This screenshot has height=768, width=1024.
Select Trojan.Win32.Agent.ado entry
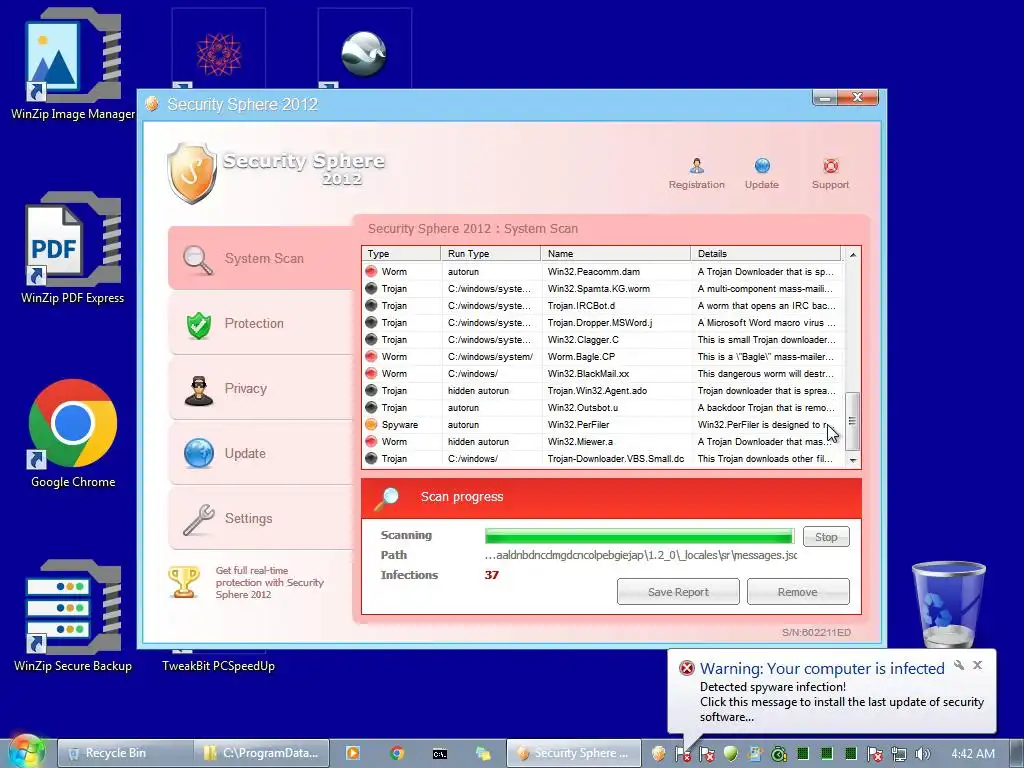[602, 391]
